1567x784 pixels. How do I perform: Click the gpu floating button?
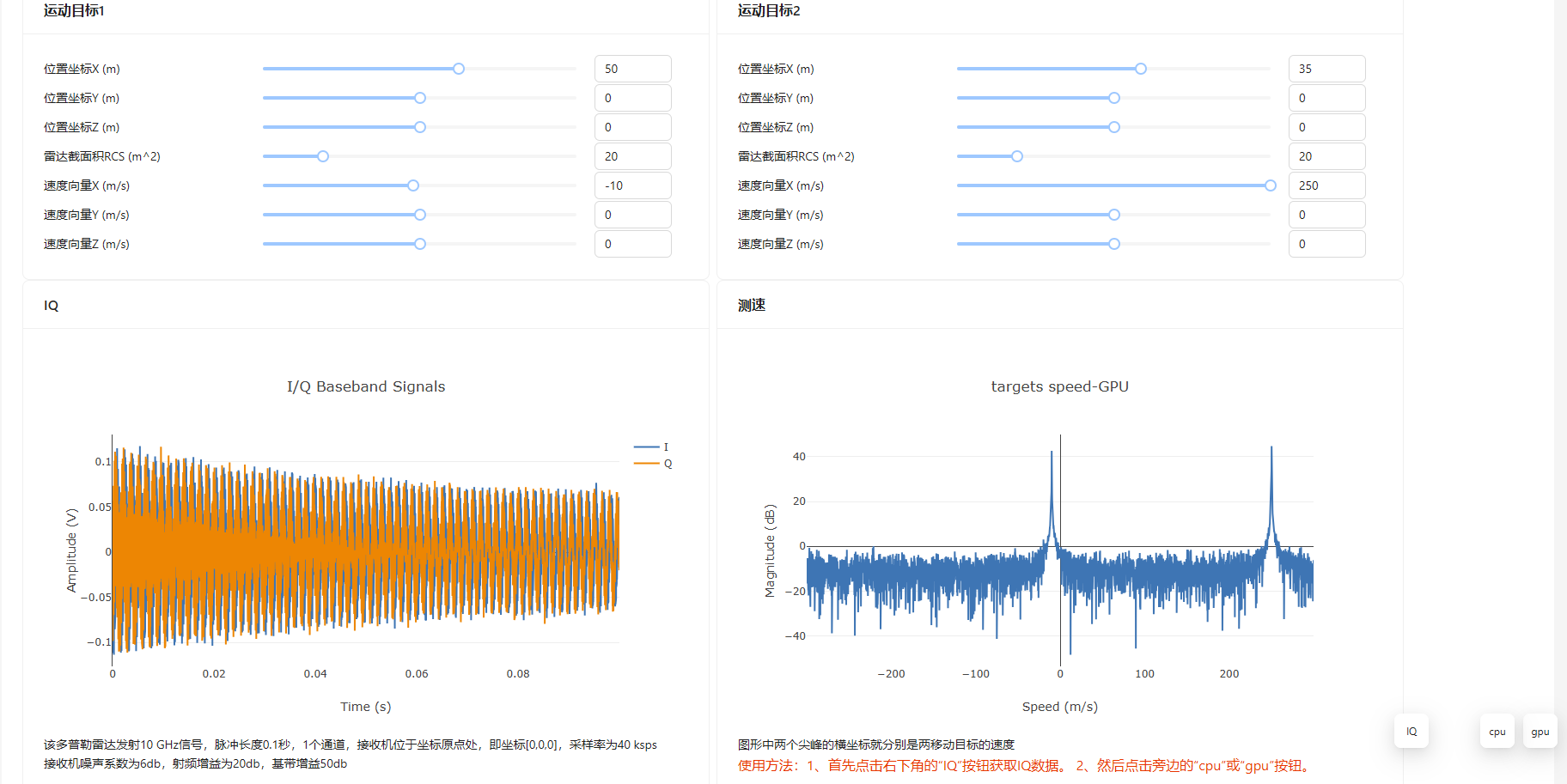click(1540, 731)
